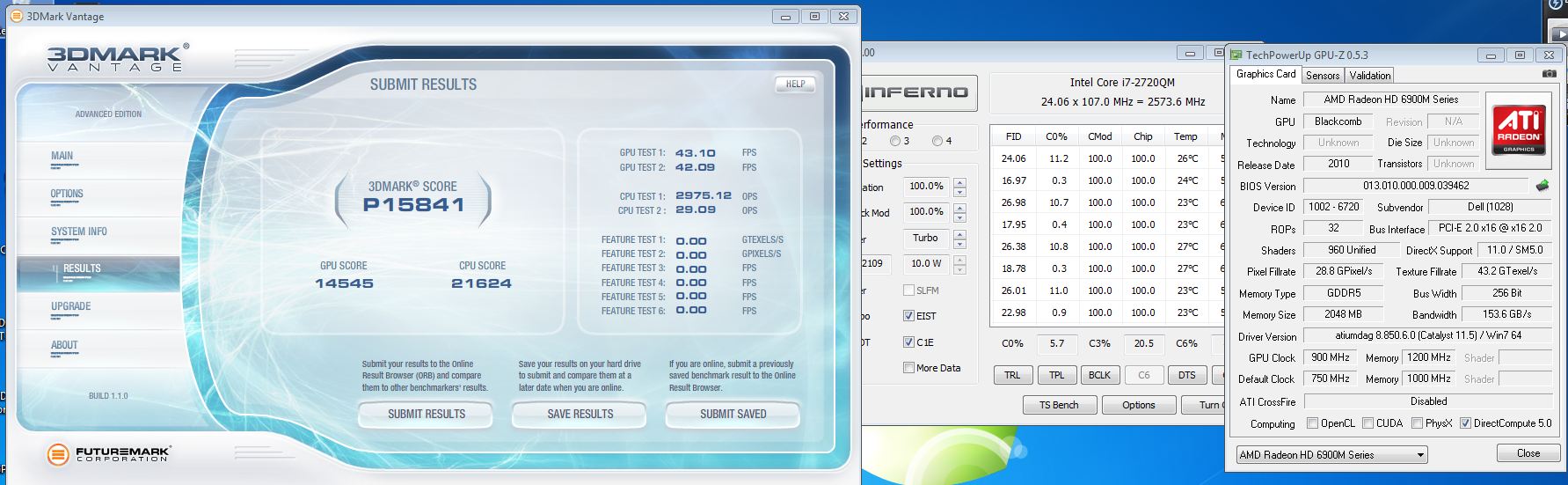Viewport: 1568px width, 485px height.
Task: Toggle PhysX checkbox in GPU-Z
Action: point(1417,423)
